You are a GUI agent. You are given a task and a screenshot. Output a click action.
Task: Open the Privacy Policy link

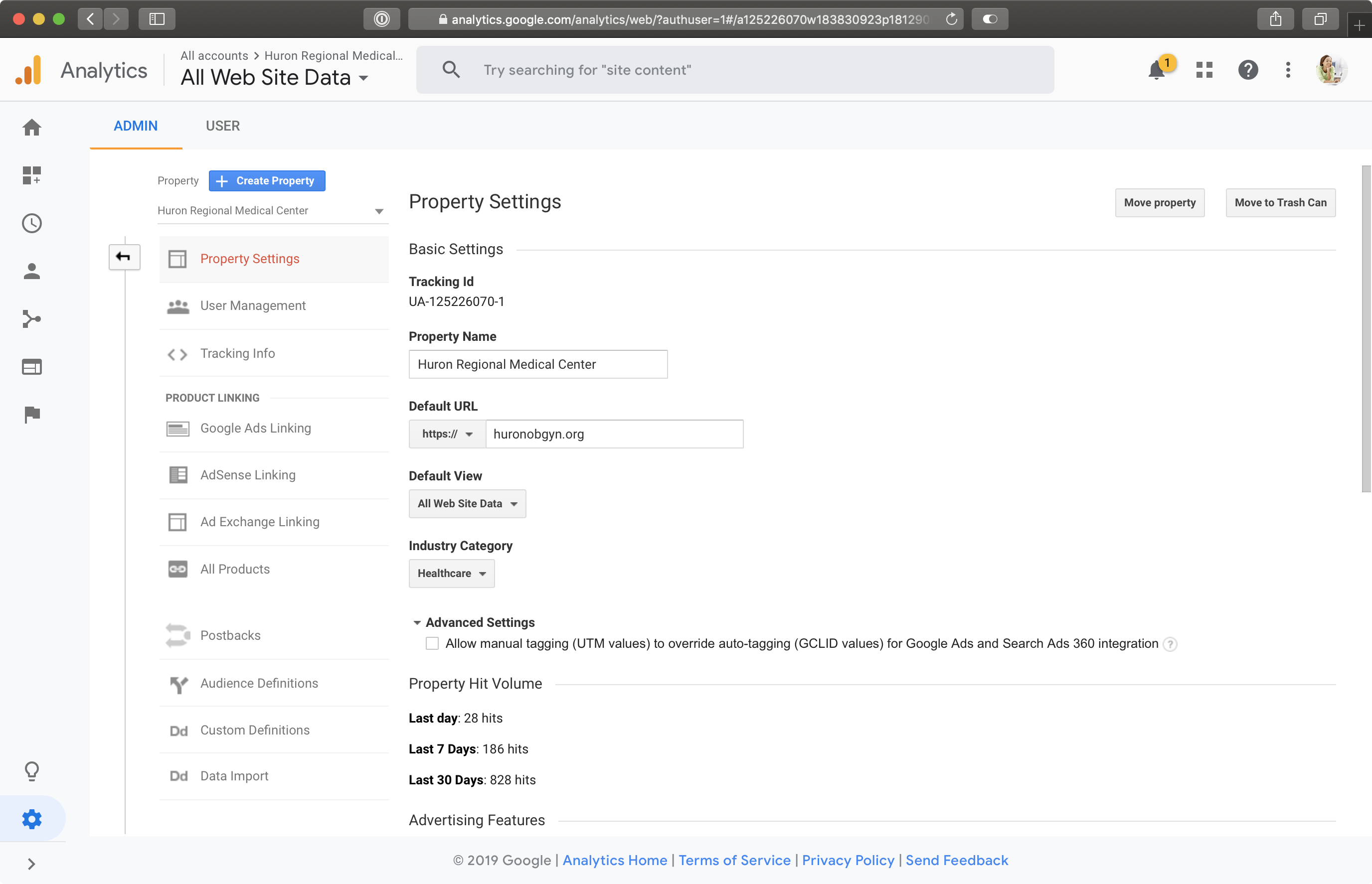point(848,861)
